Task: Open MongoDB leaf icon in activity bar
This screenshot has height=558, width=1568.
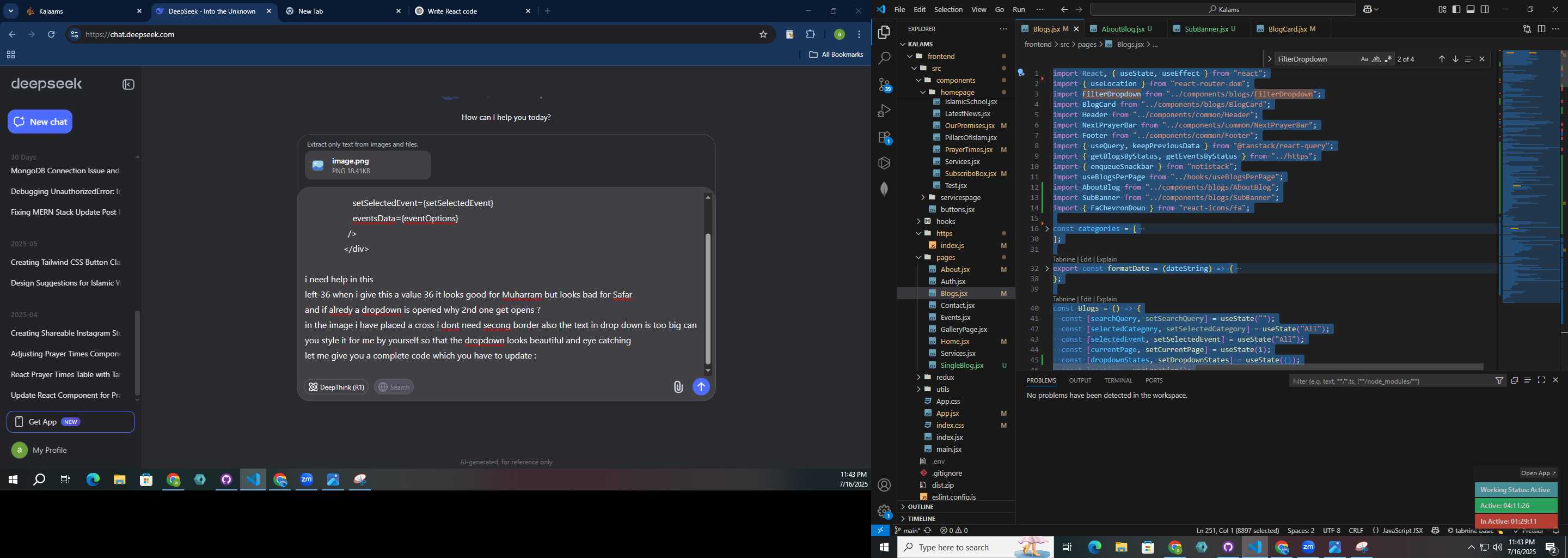Action: point(884,189)
